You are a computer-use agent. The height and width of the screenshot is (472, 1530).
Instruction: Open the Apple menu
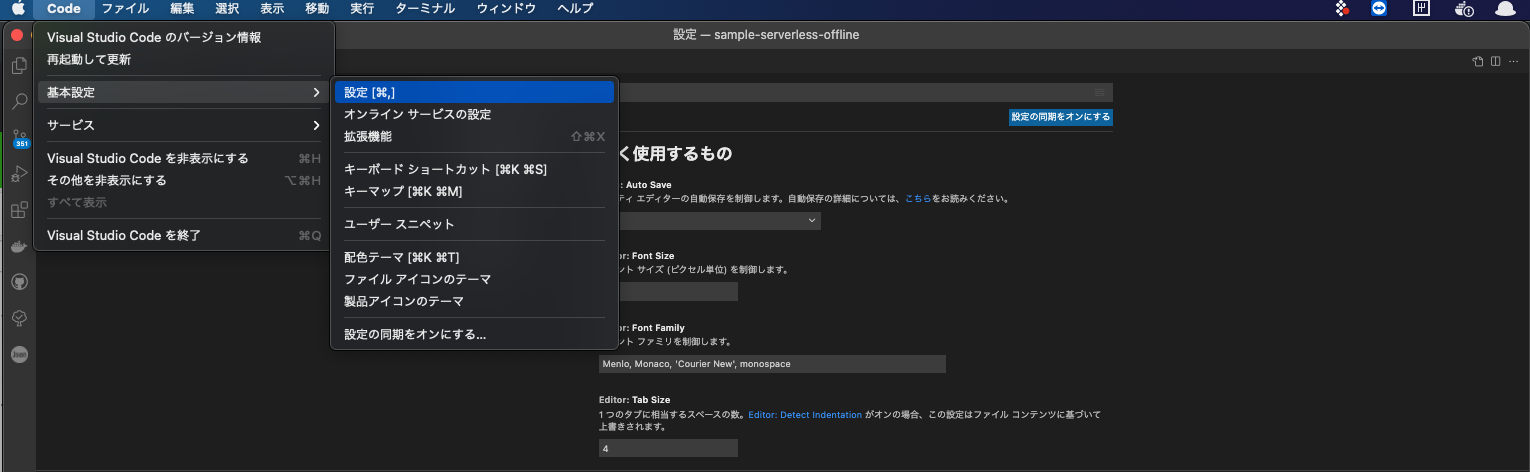coord(17,8)
